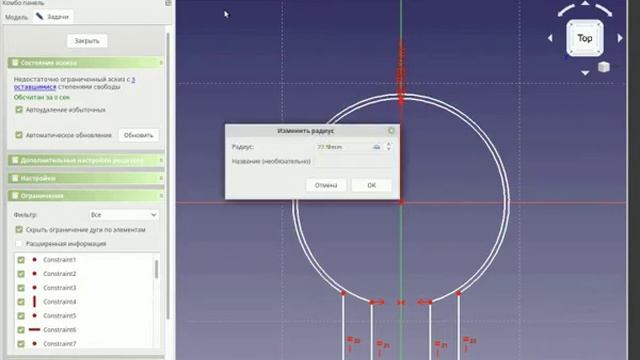The height and width of the screenshot is (360, 640).
Task: Rotate view right with navigation cube arrow
Action: click(x=620, y=38)
